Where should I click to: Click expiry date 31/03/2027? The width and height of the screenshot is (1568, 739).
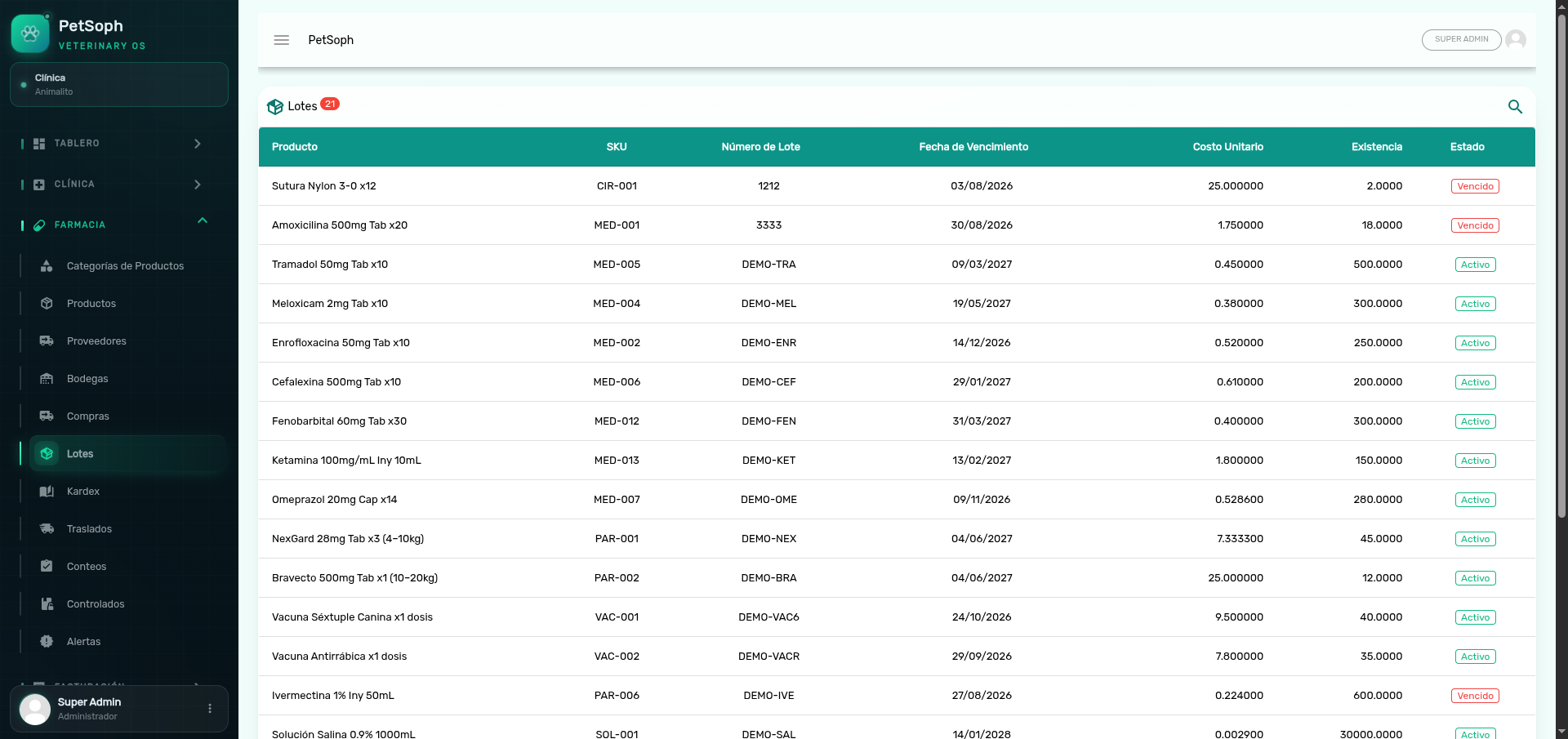coord(982,421)
